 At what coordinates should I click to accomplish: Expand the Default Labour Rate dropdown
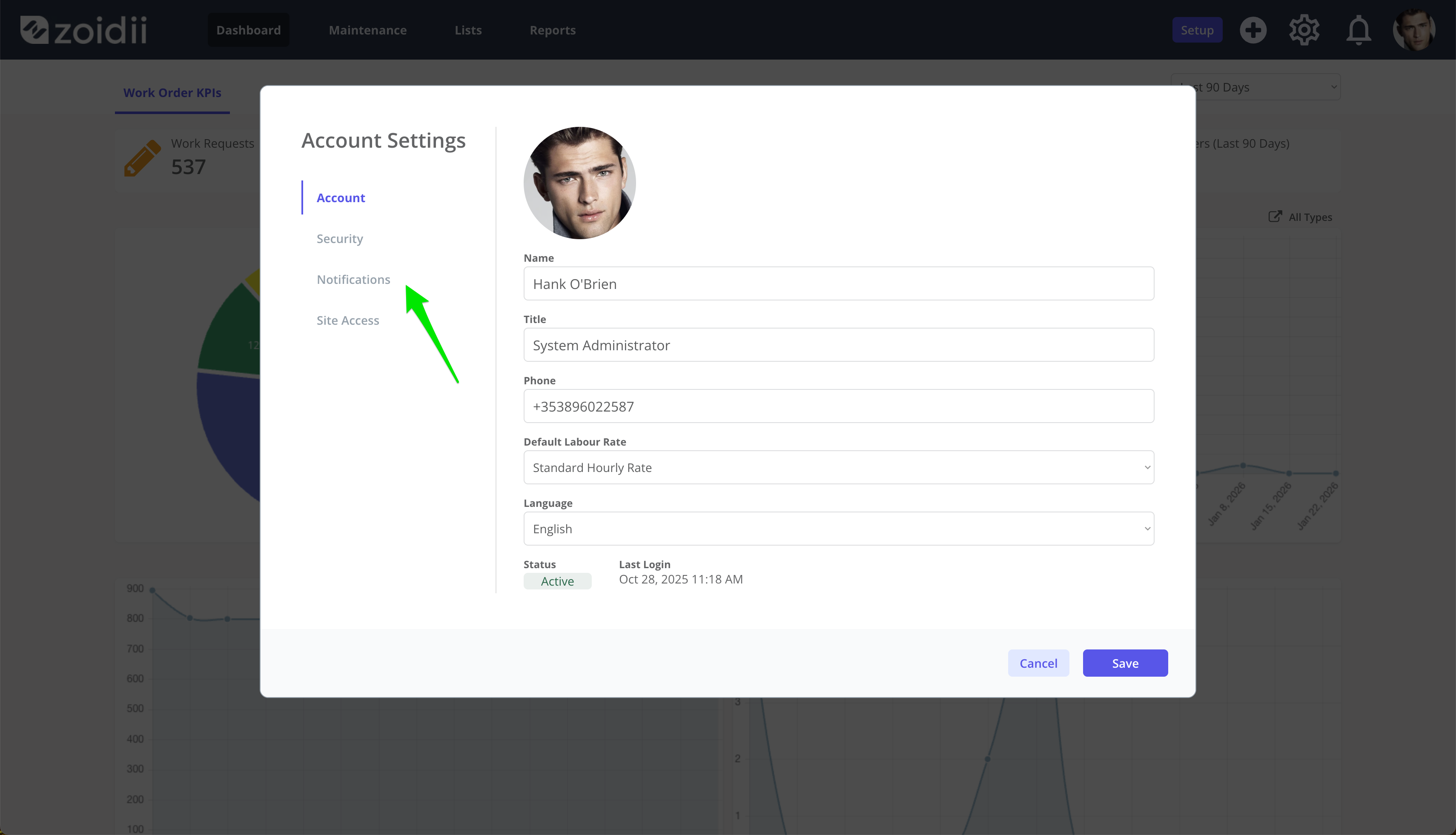(x=838, y=467)
